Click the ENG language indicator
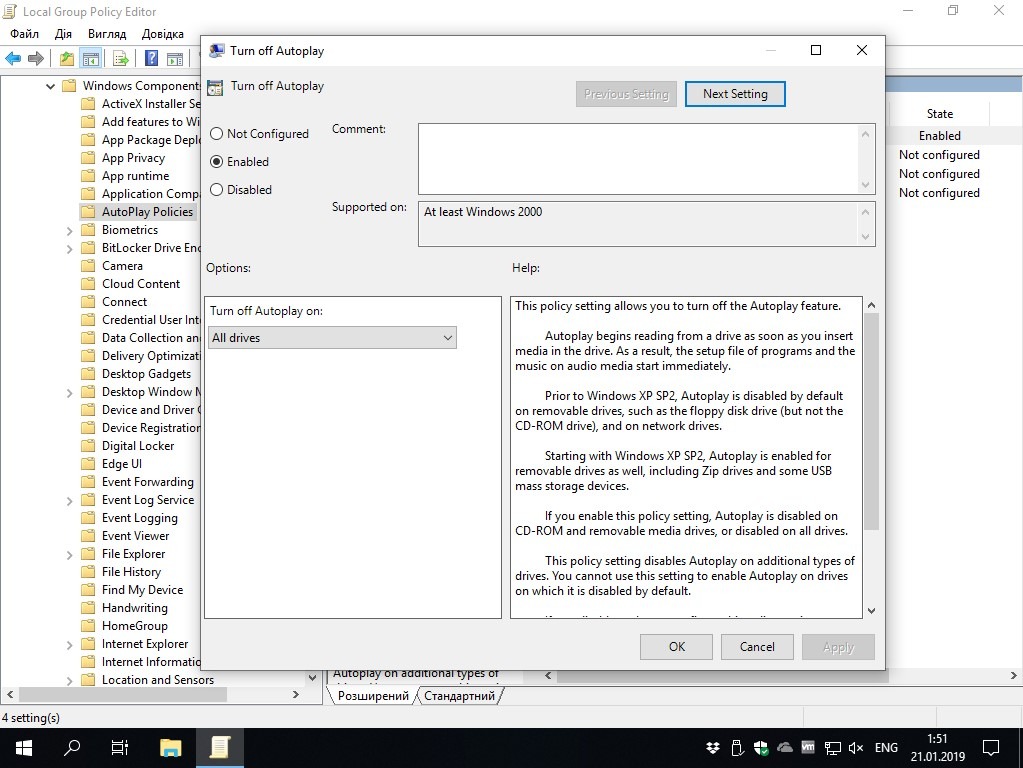 (886, 748)
